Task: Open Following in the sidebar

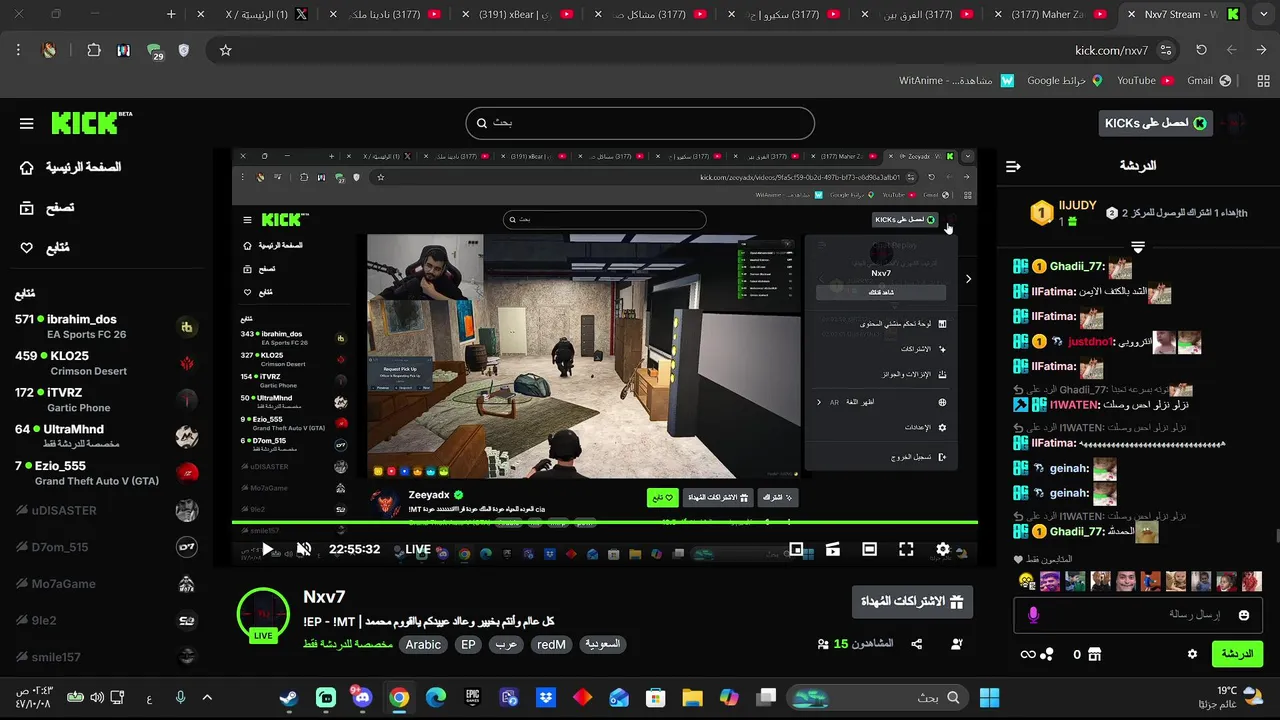Action: (45, 248)
